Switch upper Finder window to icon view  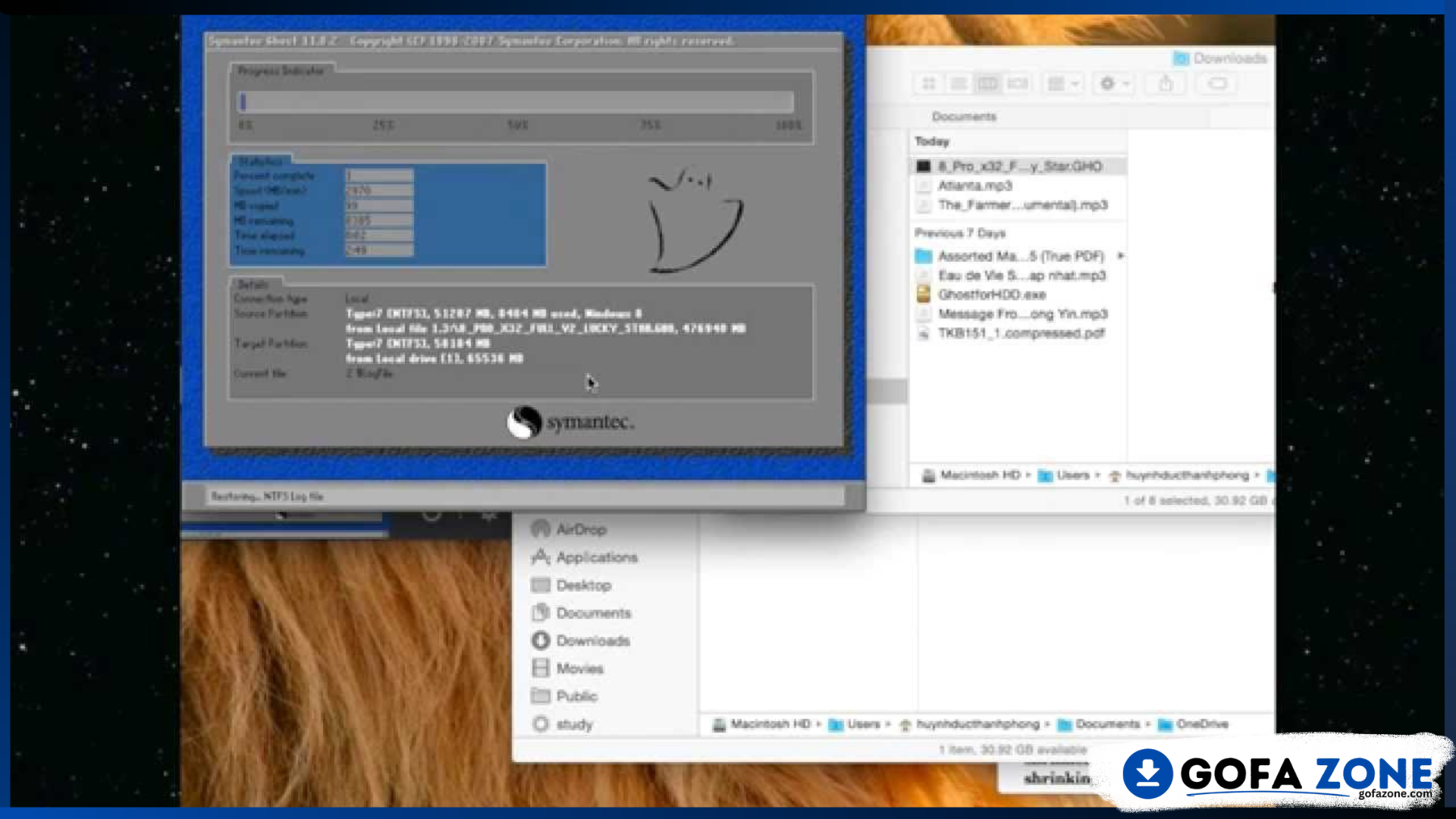click(x=929, y=83)
